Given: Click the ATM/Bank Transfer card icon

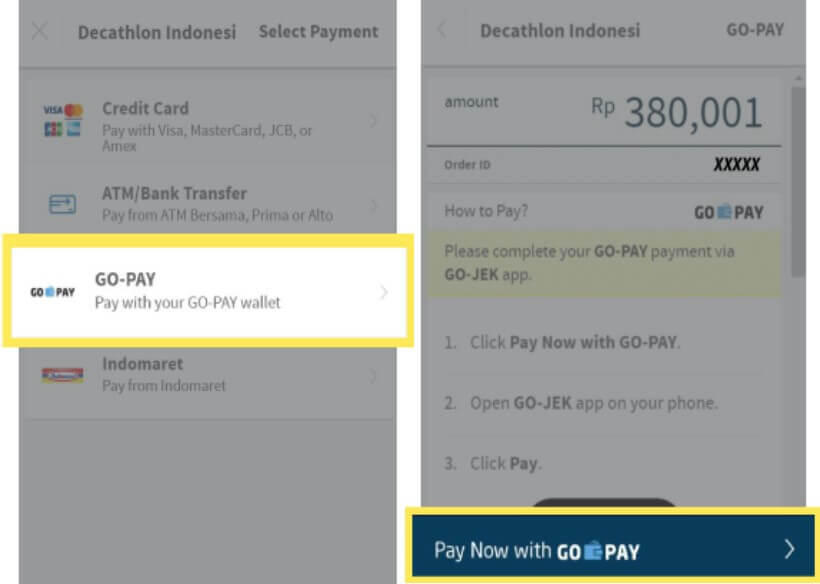Looking at the screenshot, I should [x=63, y=204].
